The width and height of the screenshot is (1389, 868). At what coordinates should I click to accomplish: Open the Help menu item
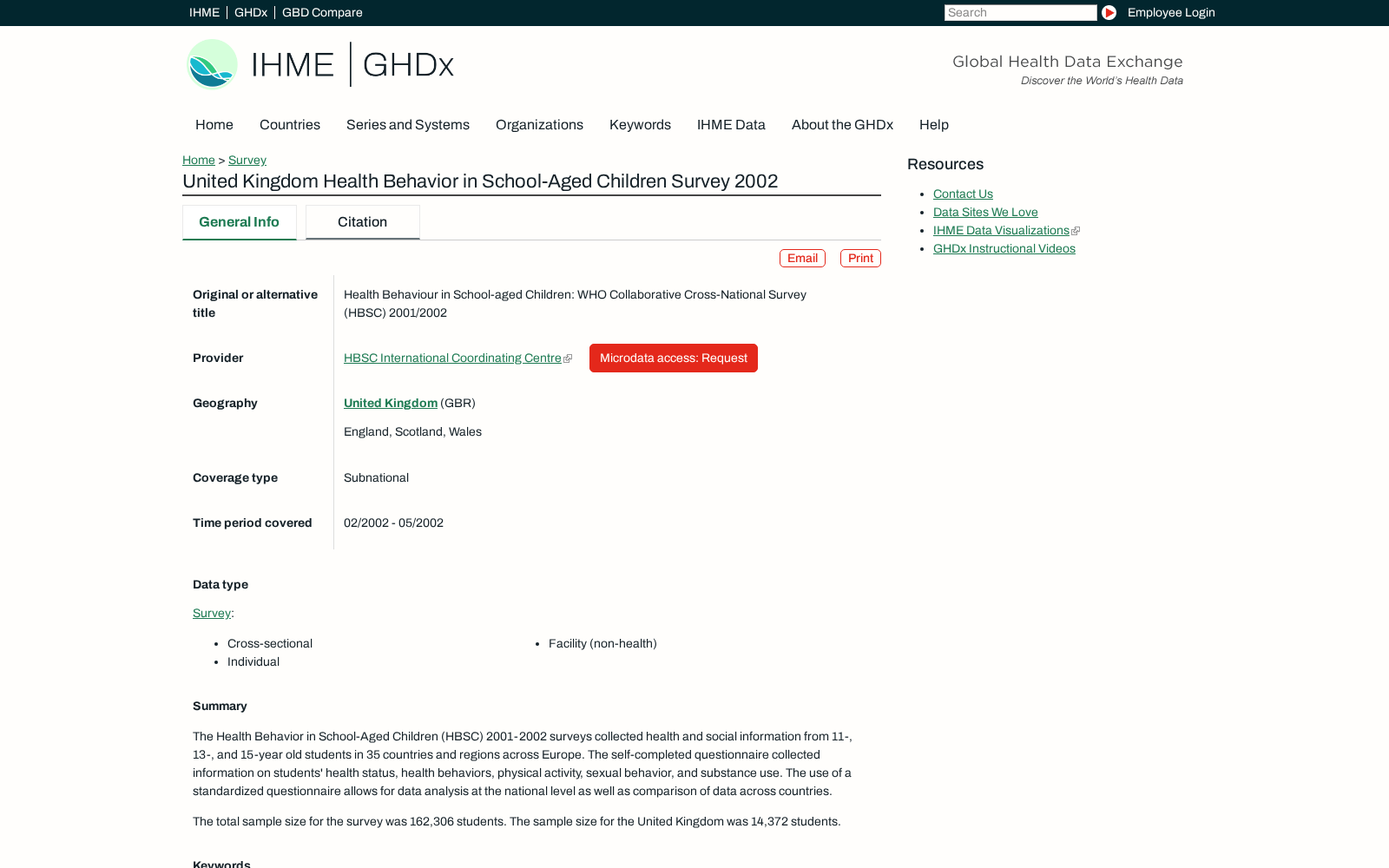(x=934, y=125)
